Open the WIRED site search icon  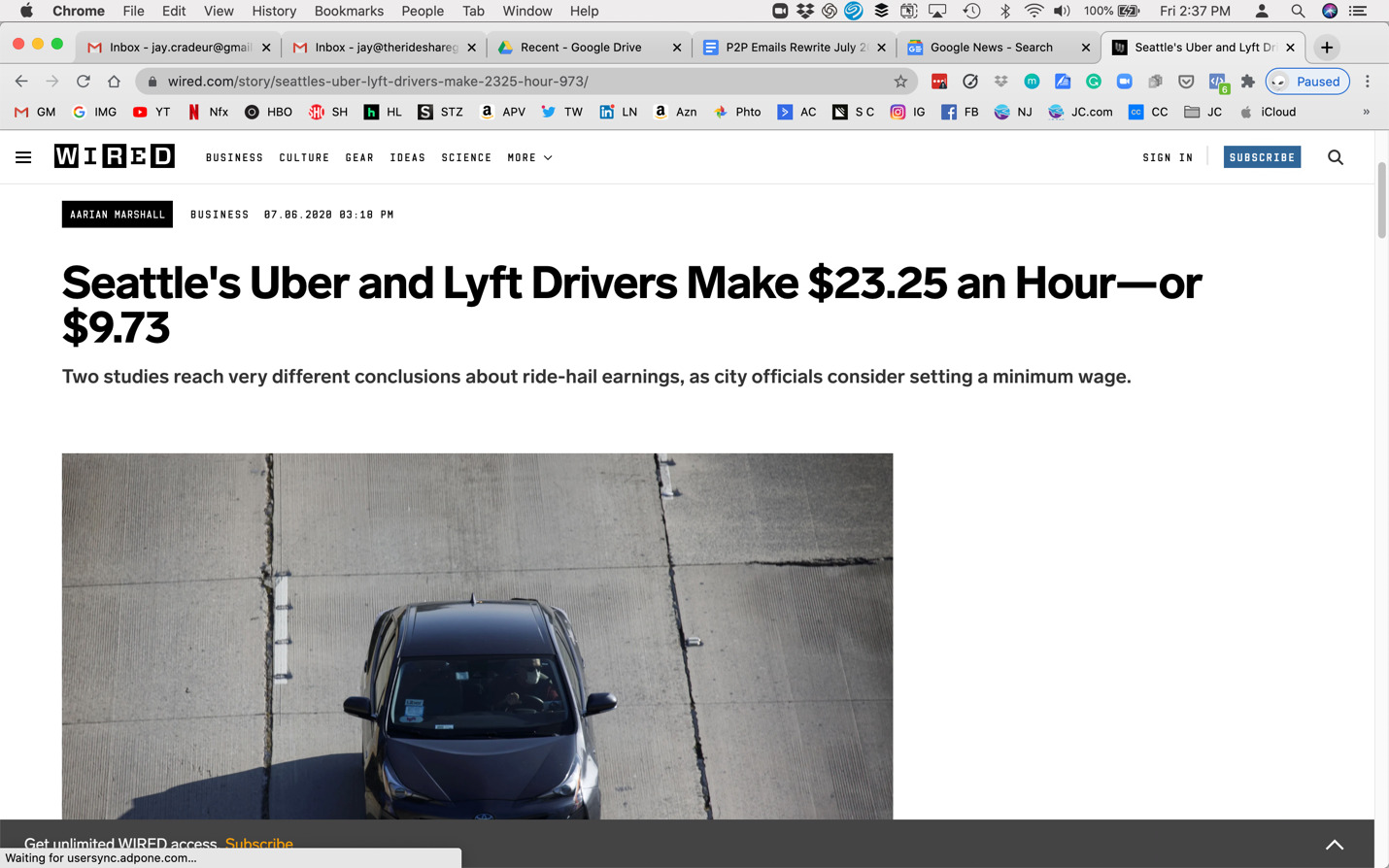pyautogui.click(x=1336, y=157)
